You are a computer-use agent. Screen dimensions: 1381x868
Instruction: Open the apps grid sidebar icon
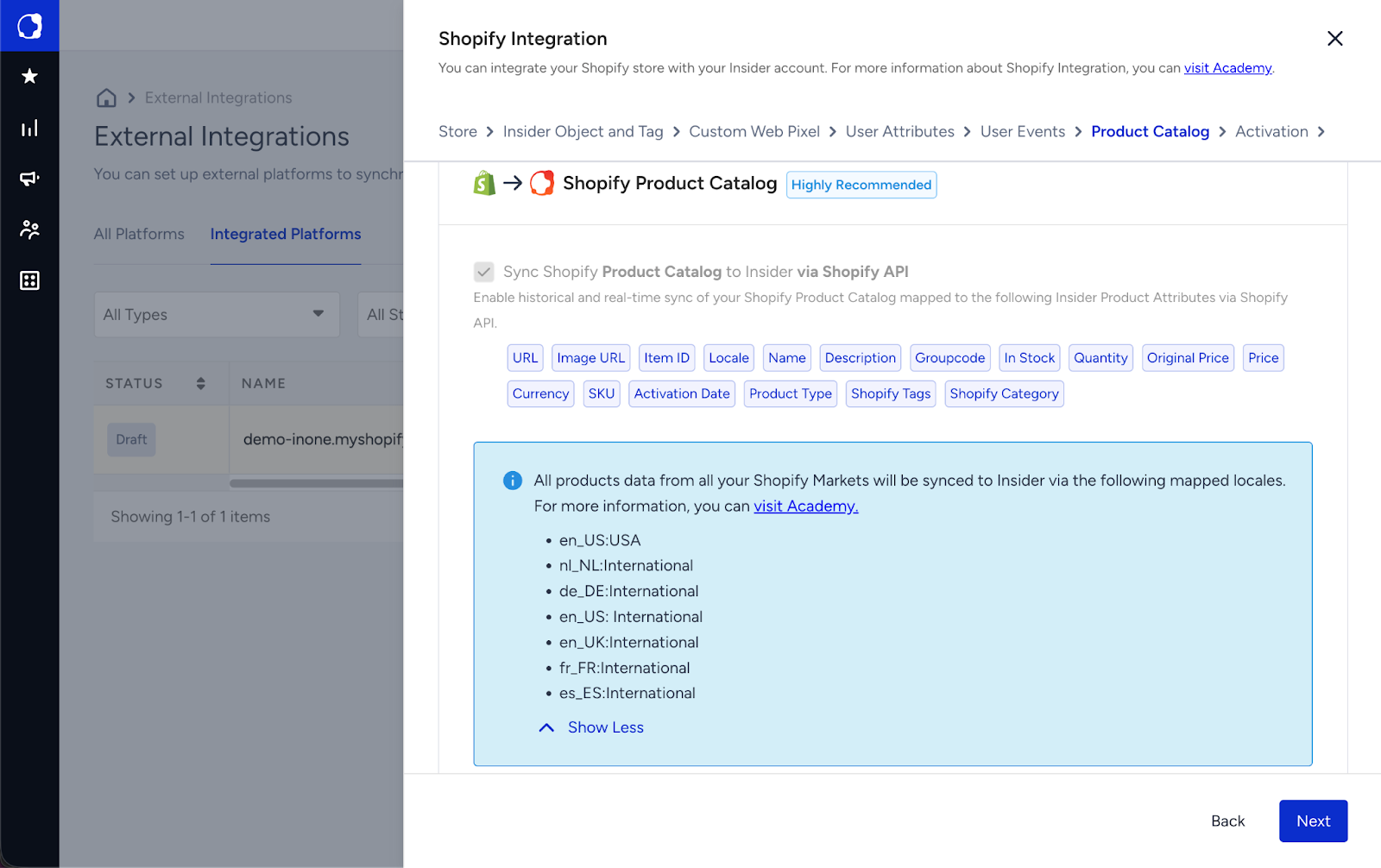[29, 280]
